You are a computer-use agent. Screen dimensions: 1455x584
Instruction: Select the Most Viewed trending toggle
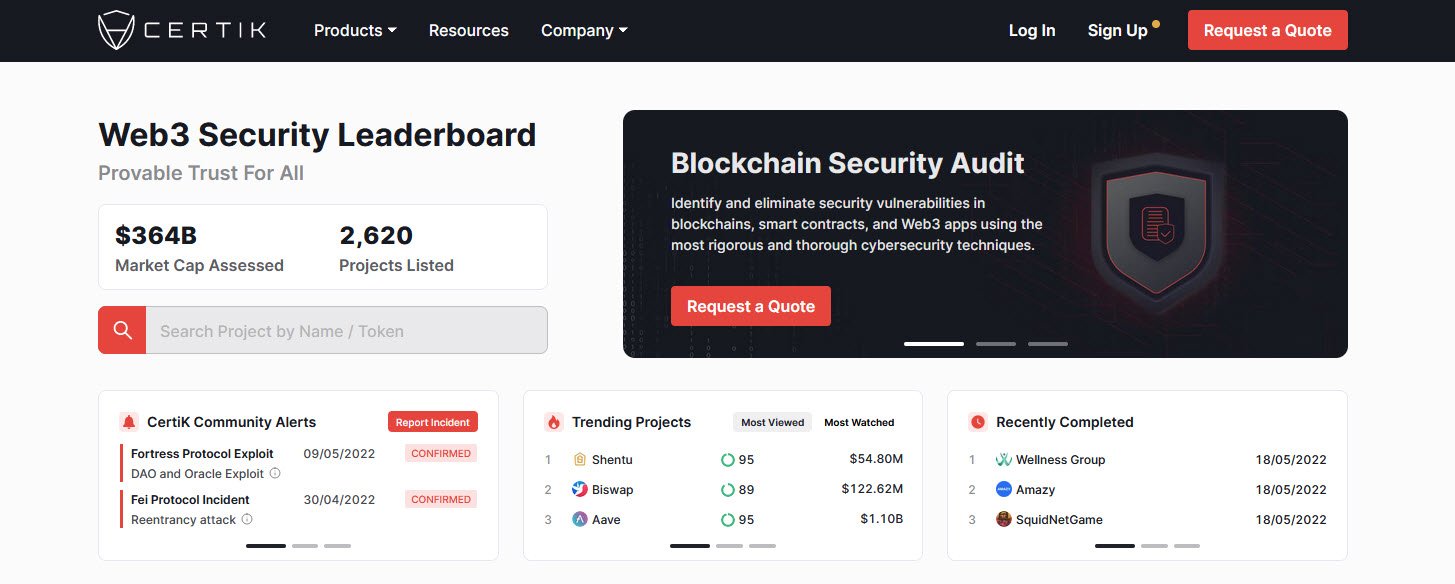point(772,422)
